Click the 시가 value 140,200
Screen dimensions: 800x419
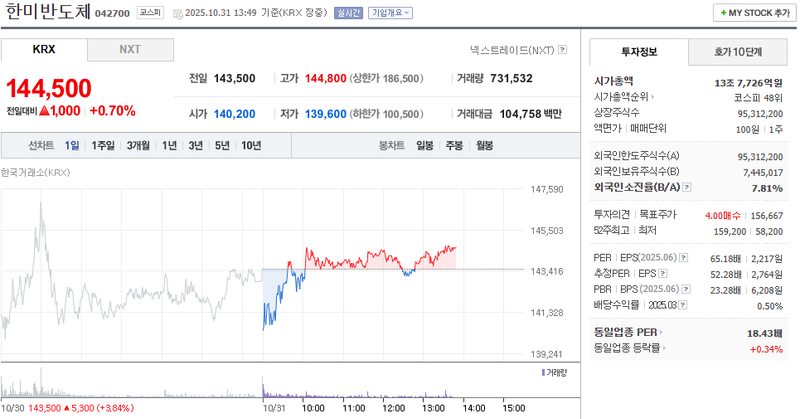click(x=234, y=114)
